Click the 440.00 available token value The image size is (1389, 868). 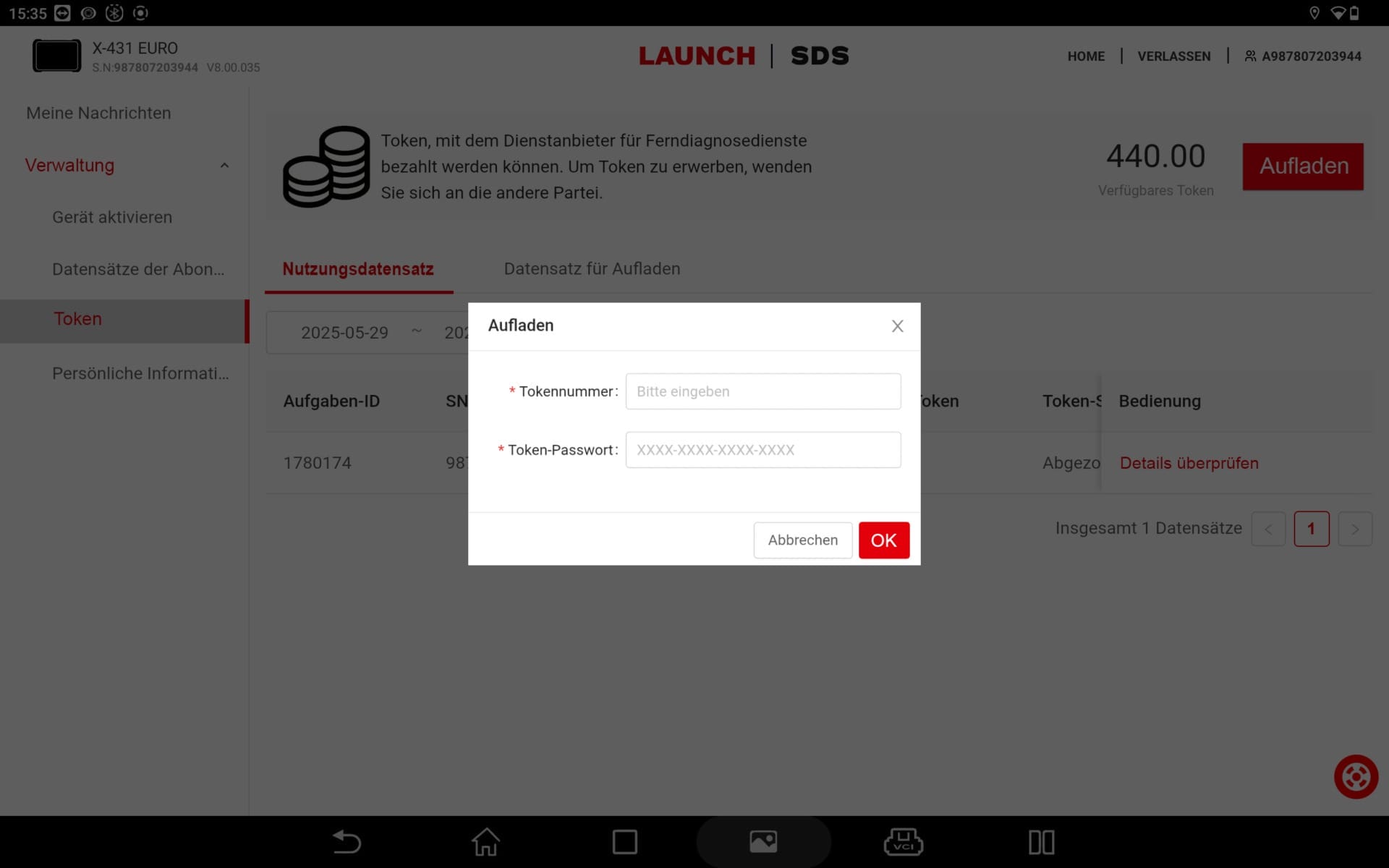tap(1155, 156)
